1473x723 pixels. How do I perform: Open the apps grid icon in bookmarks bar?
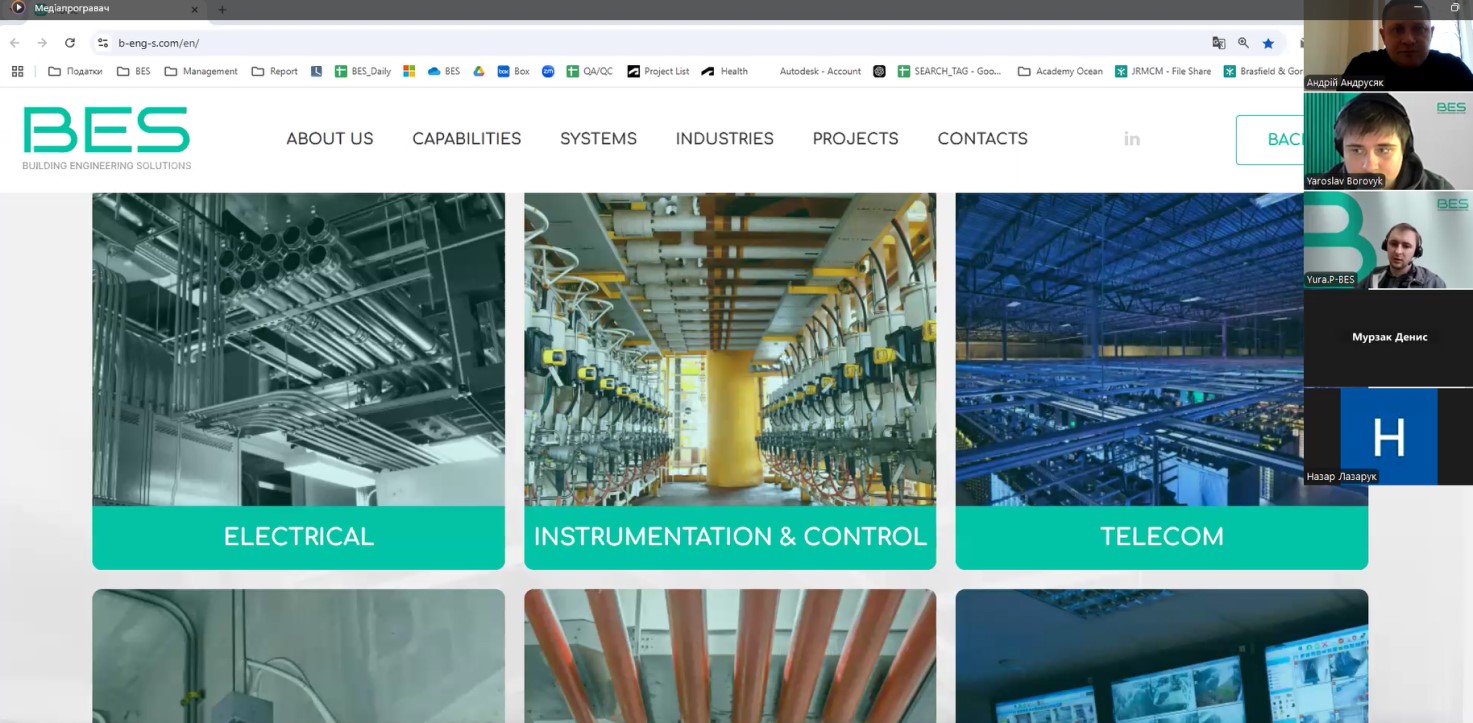click(17, 71)
